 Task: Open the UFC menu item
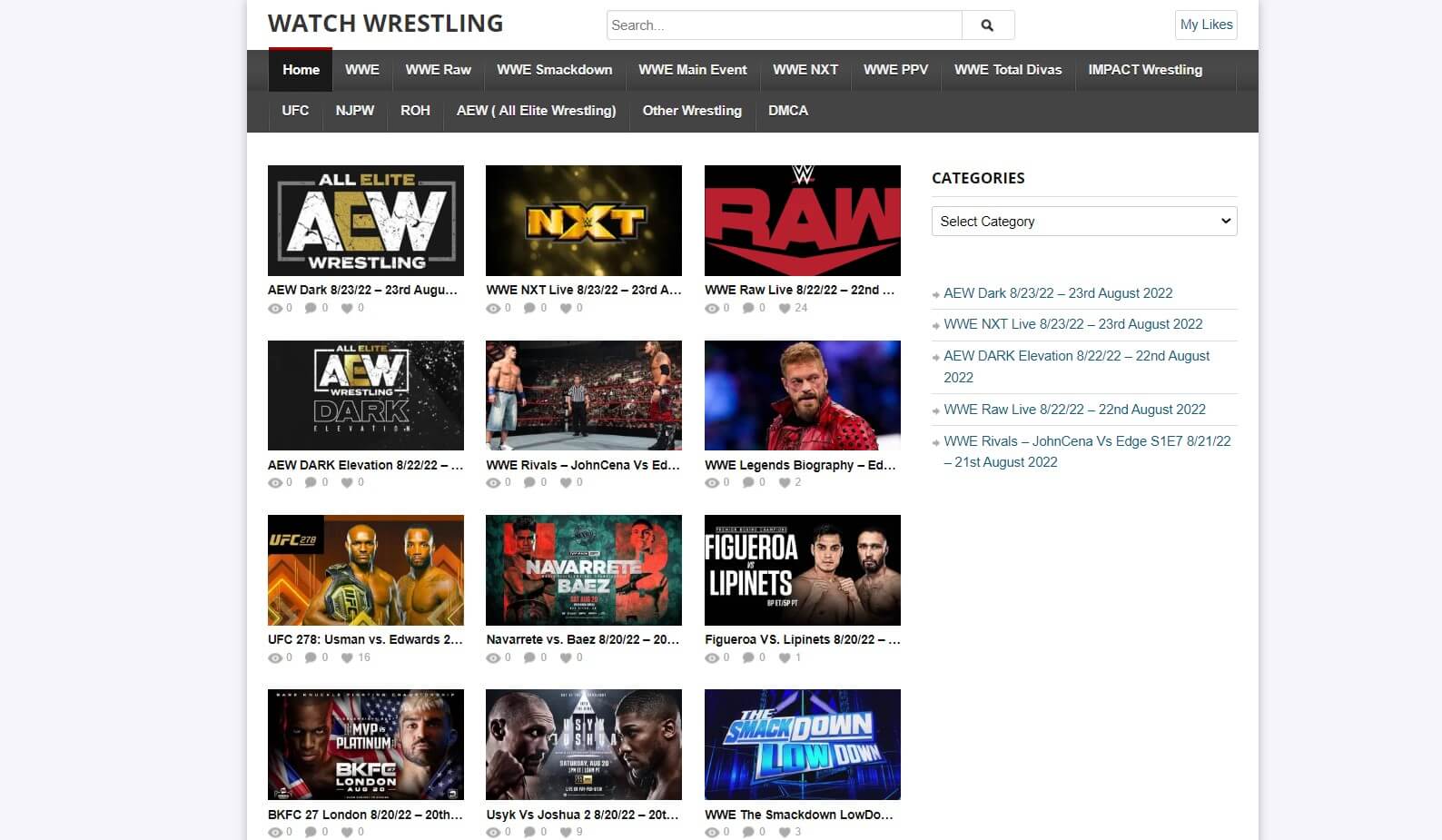[x=295, y=111]
